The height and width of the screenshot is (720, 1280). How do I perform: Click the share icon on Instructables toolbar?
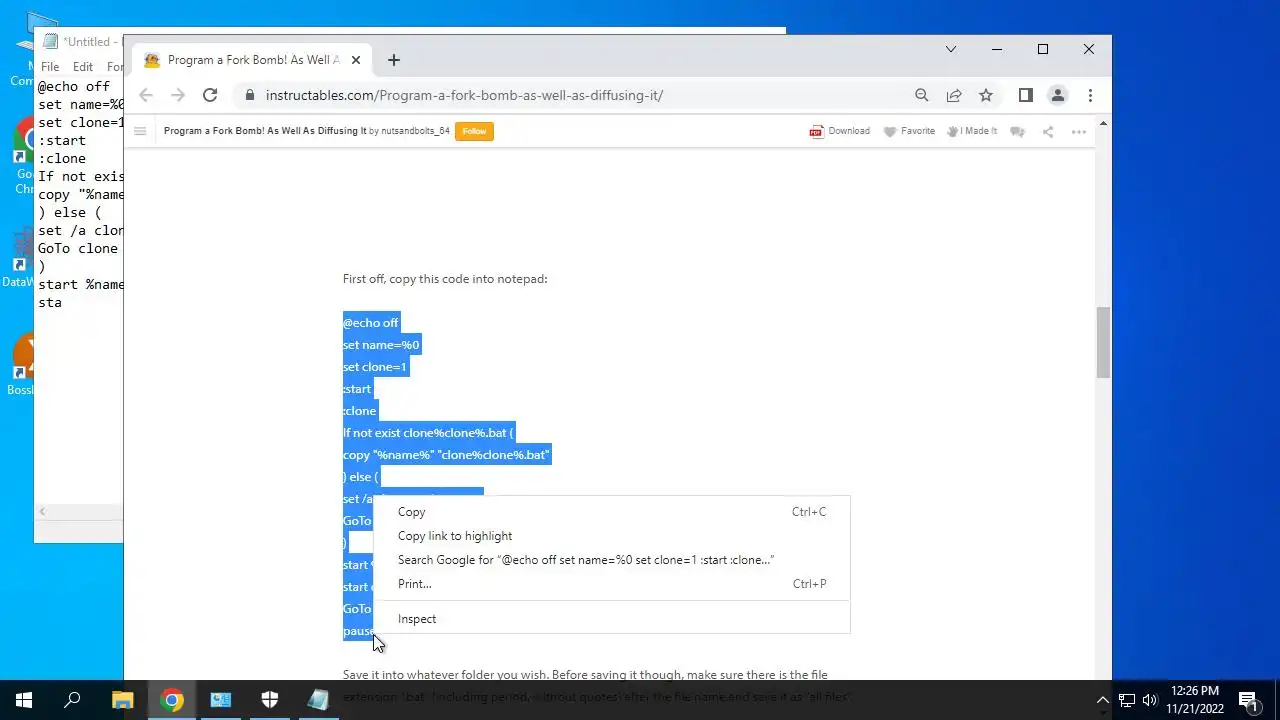click(x=1048, y=131)
